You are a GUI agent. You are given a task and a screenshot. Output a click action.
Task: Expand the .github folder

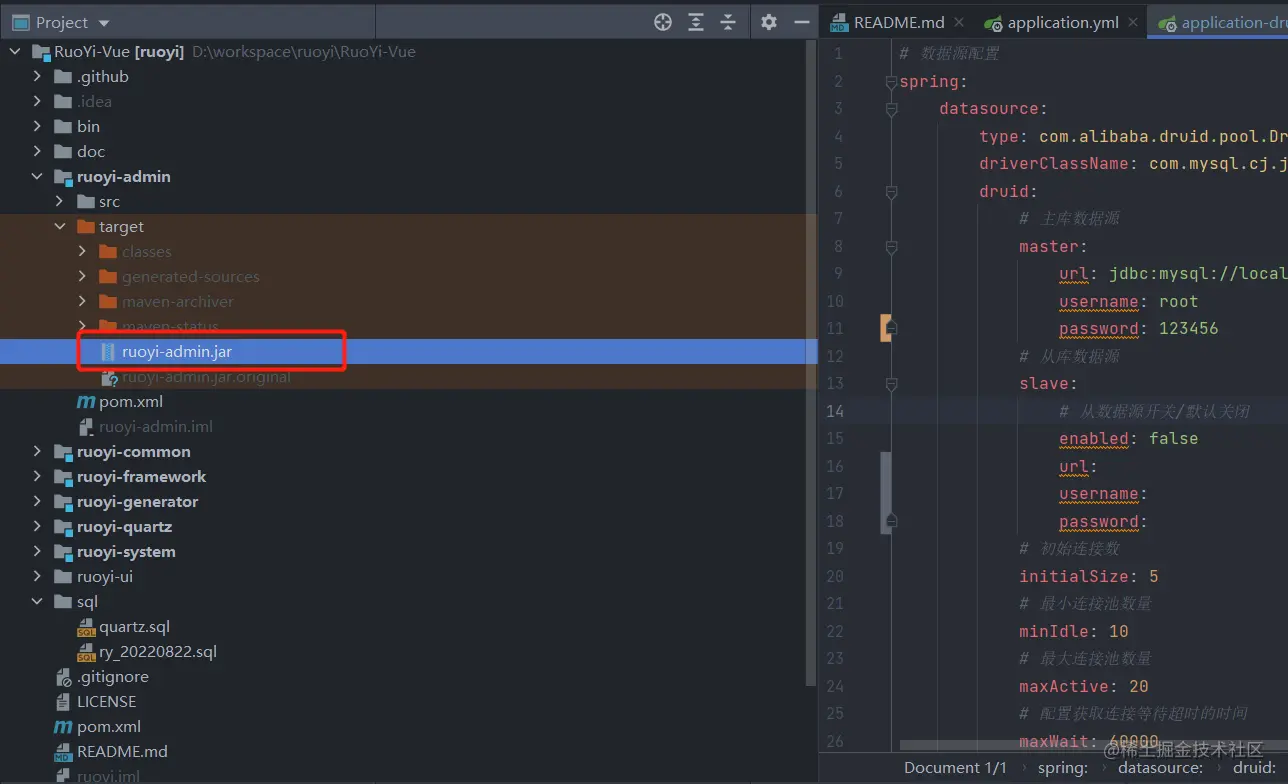point(37,77)
